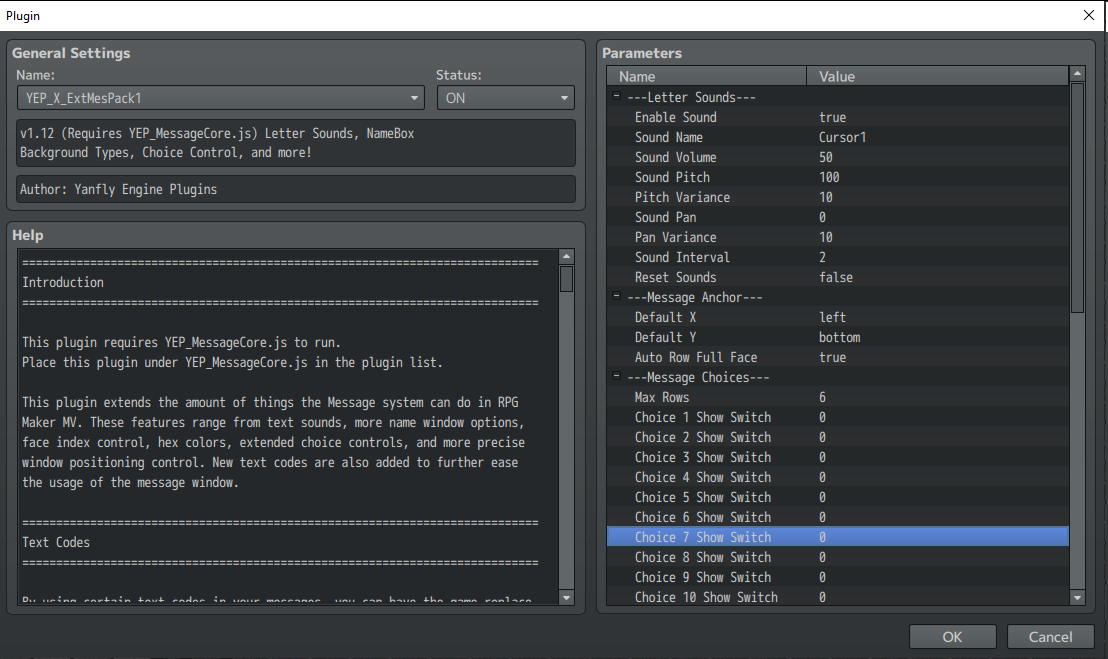Select the Sound Name parameter row

[837, 137]
